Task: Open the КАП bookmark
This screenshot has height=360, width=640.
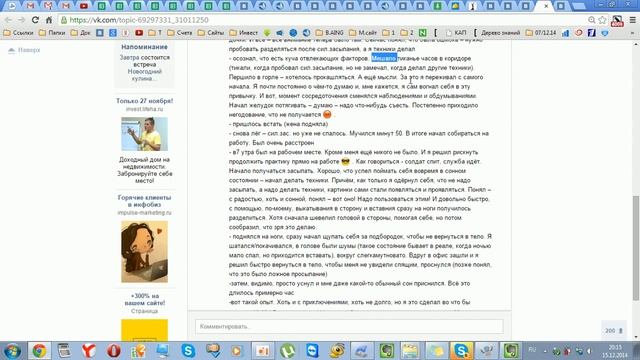Action: point(456,33)
